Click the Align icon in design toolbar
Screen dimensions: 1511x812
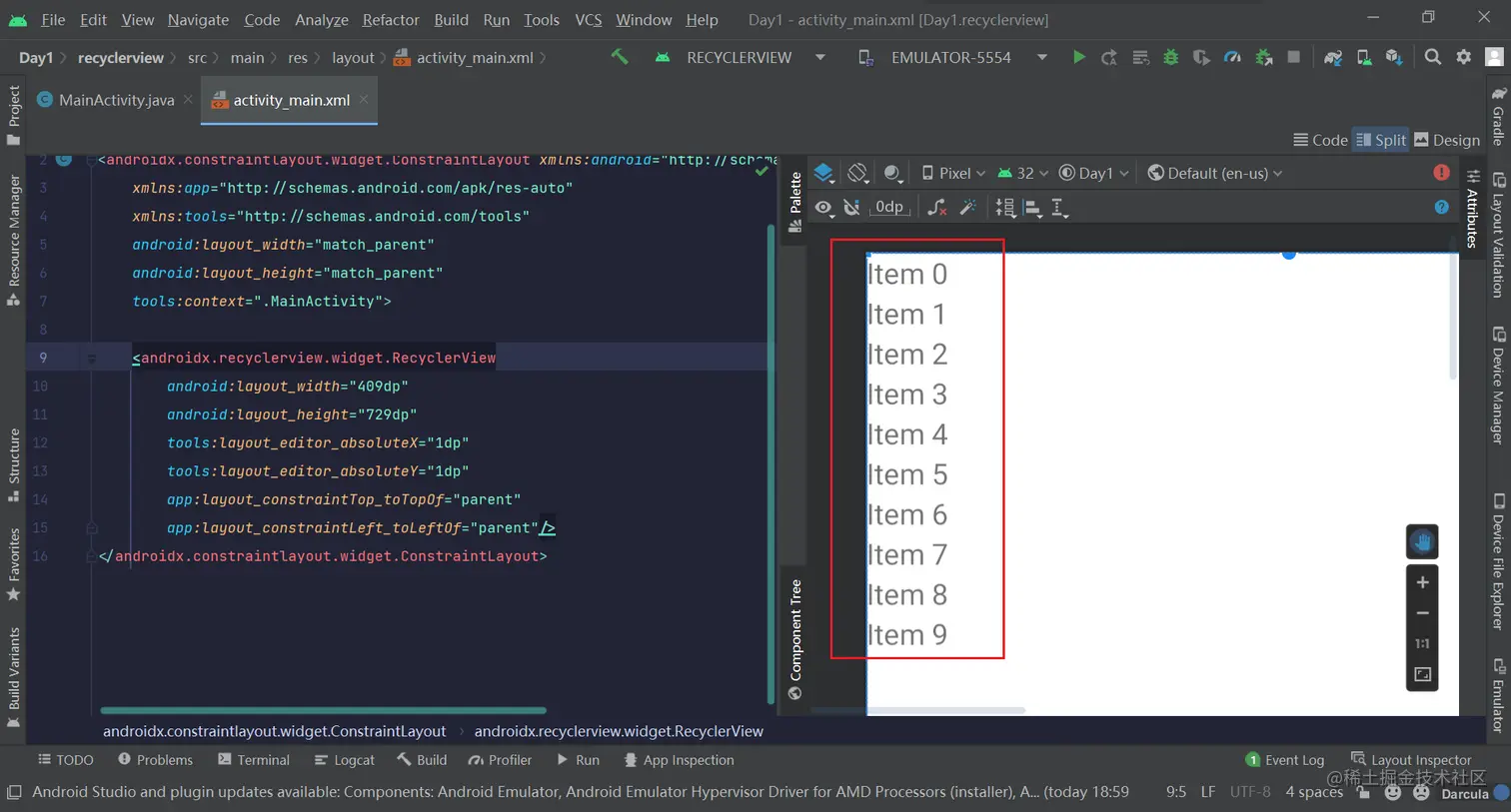pyautogui.click(x=1032, y=208)
